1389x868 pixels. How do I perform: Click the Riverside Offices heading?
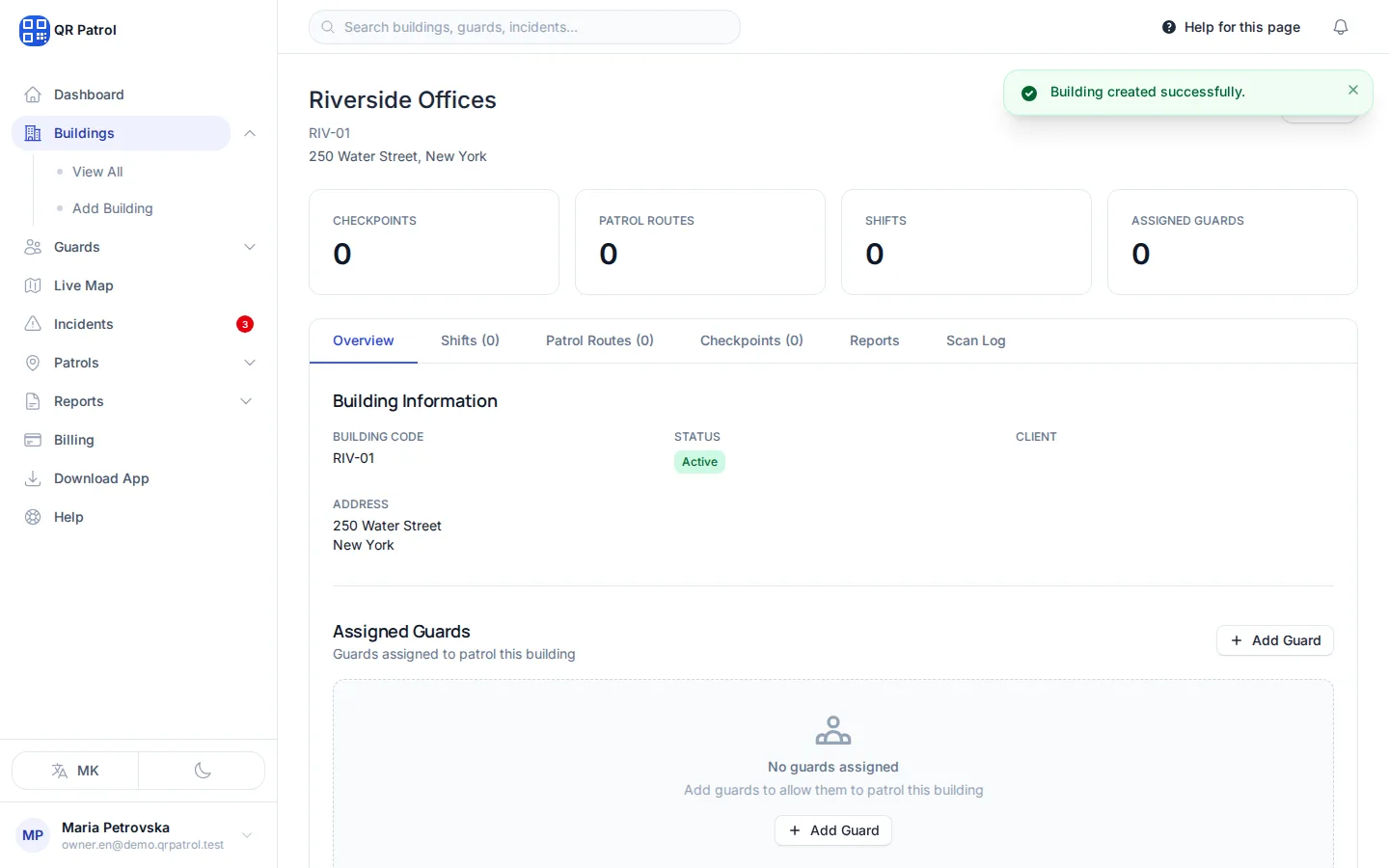tap(402, 99)
